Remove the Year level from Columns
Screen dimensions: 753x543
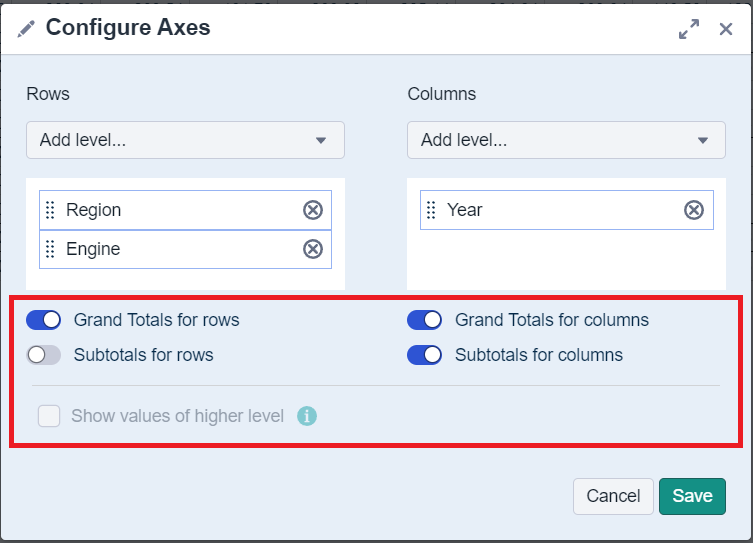[694, 210]
